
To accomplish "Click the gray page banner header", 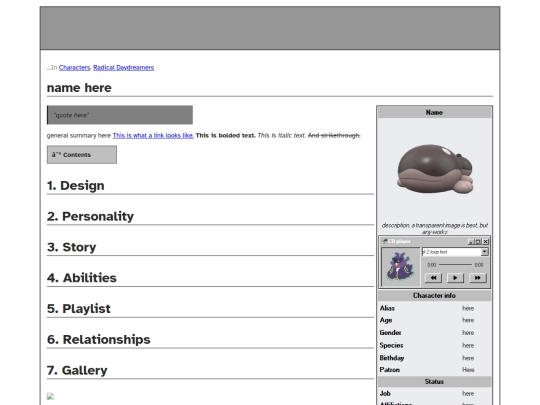I will (270, 28).
